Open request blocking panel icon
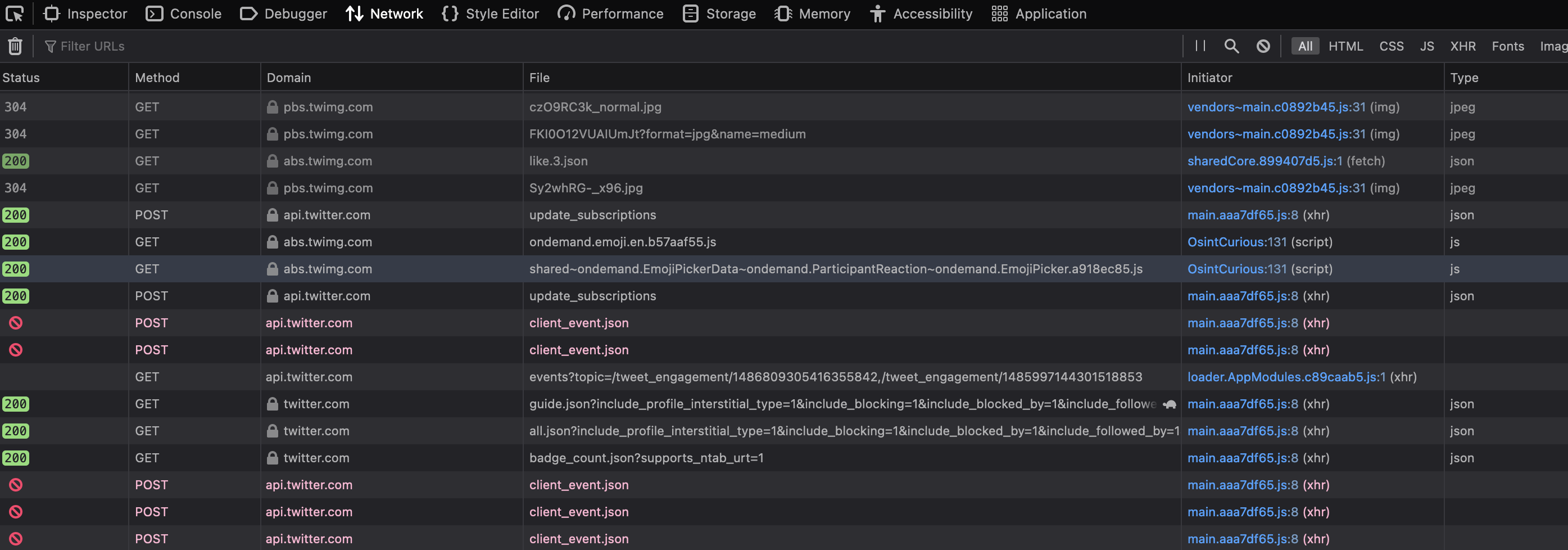Screen dimensions: 1568x550 pos(1263,46)
